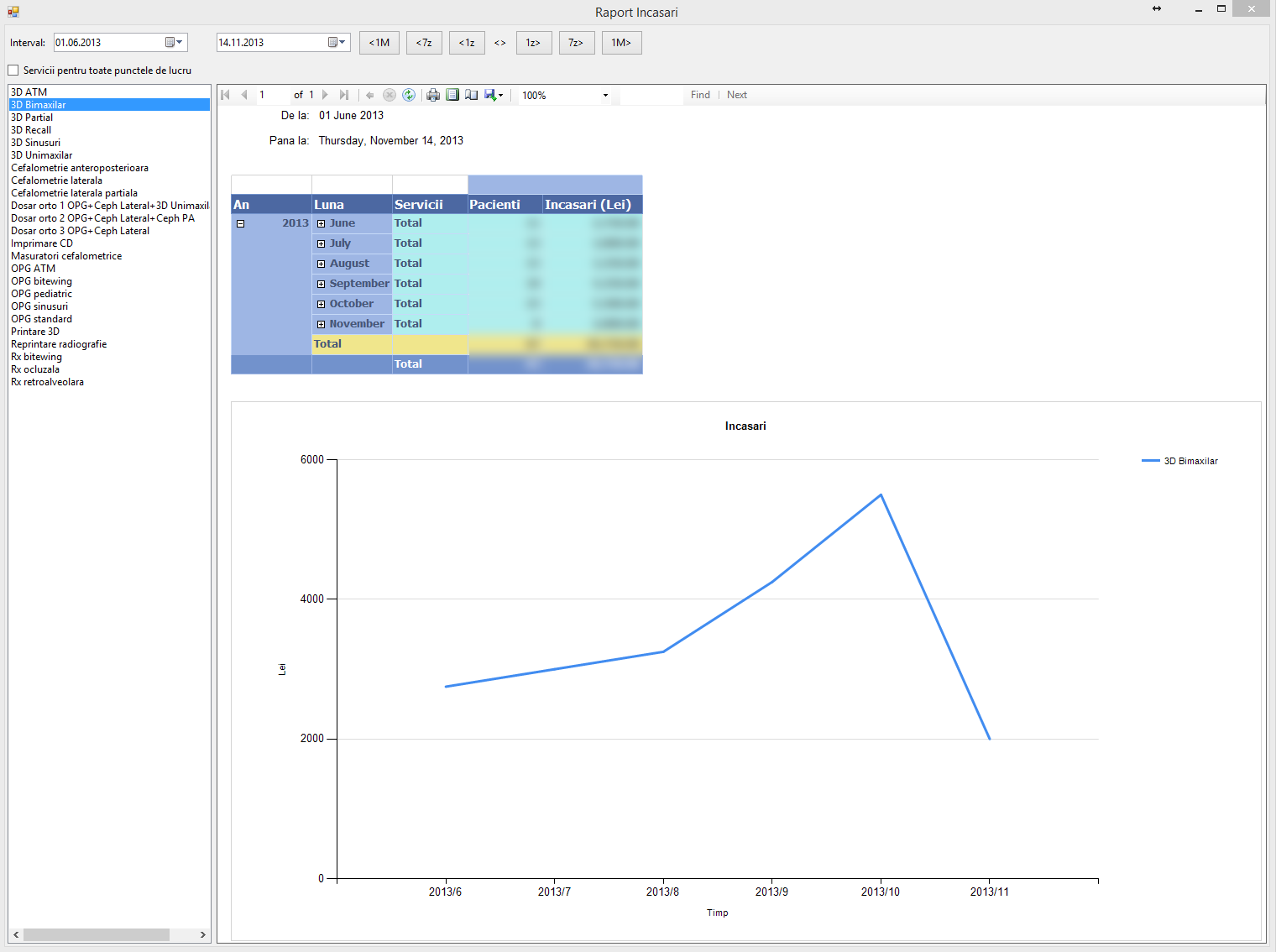Refresh the report

click(409, 95)
